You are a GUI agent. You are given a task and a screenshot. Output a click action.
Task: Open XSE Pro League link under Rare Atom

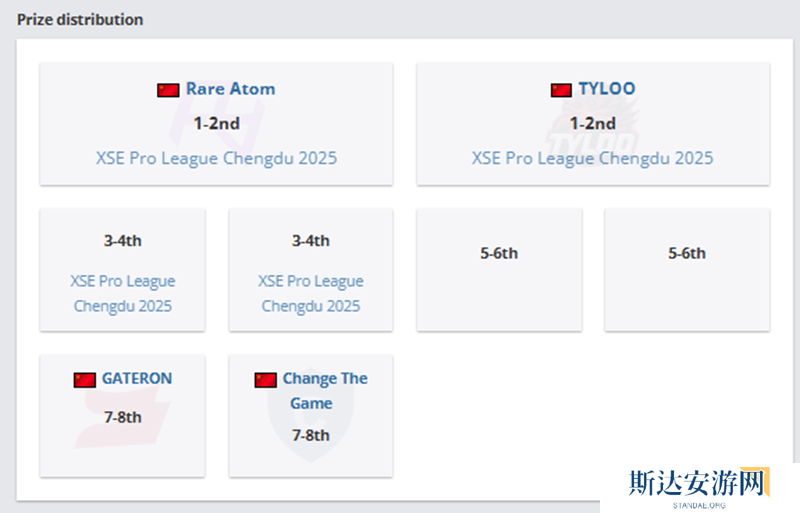[x=216, y=158]
